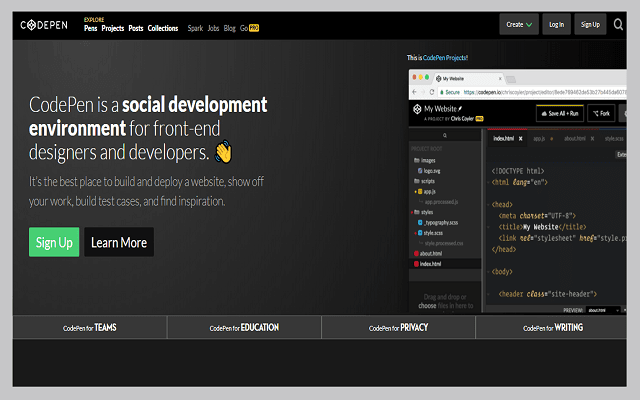Viewport: 640px width, 400px height.
Task: Click the green Sign Up button
Action: coord(54,242)
